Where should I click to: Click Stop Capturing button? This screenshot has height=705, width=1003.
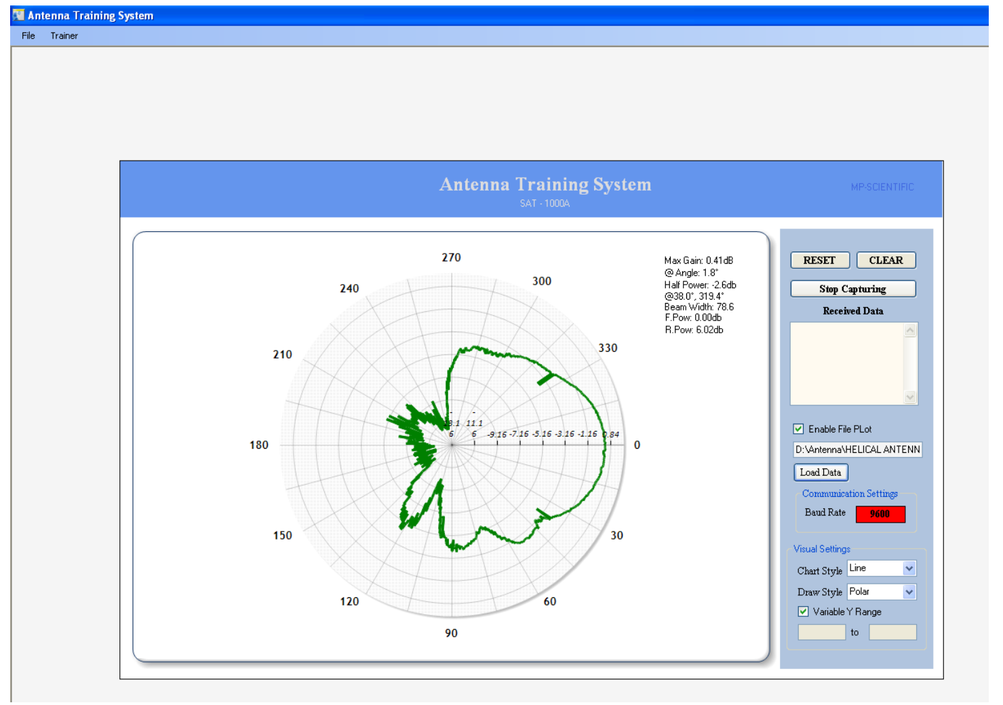tap(853, 289)
